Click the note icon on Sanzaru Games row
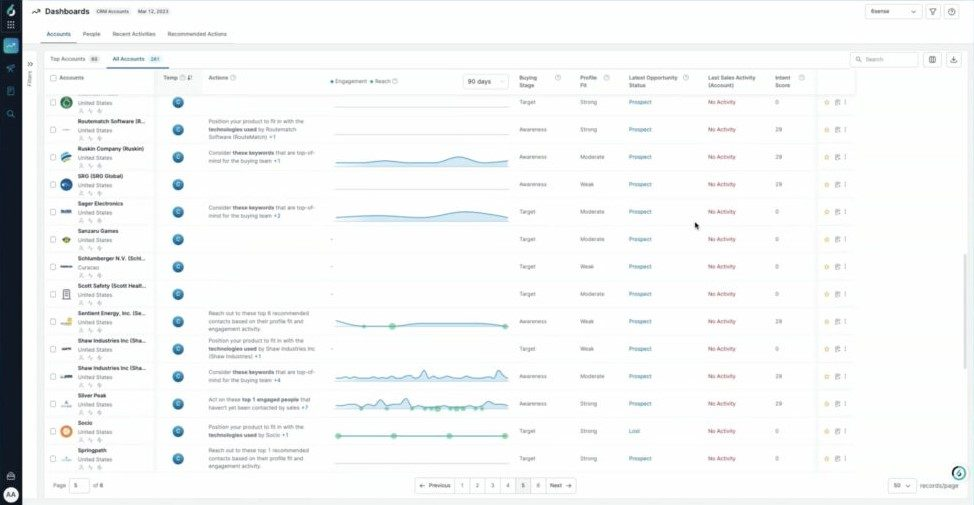This screenshot has height=505, width=974. coord(837,239)
